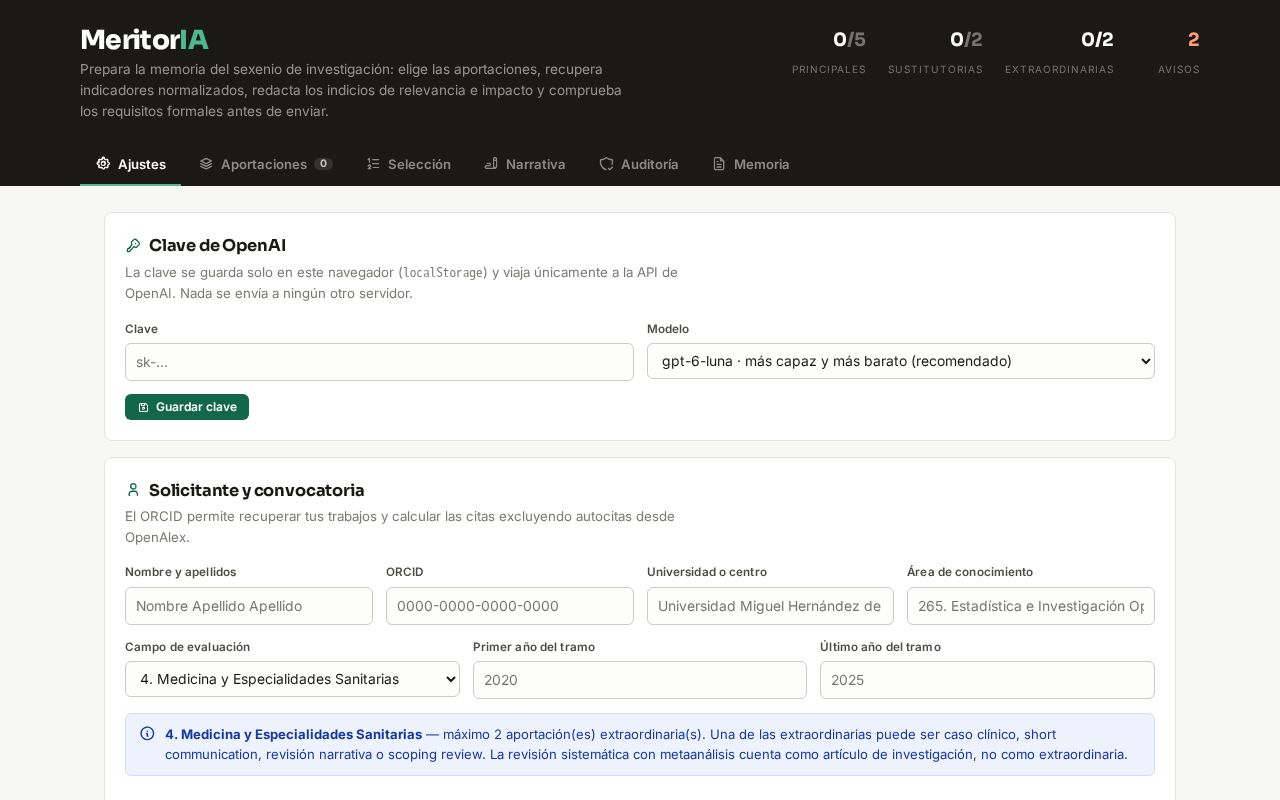The height and width of the screenshot is (800, 1280).
Task: Click the Sustitutorias 0/2 counter
Action: pos(935,52)
